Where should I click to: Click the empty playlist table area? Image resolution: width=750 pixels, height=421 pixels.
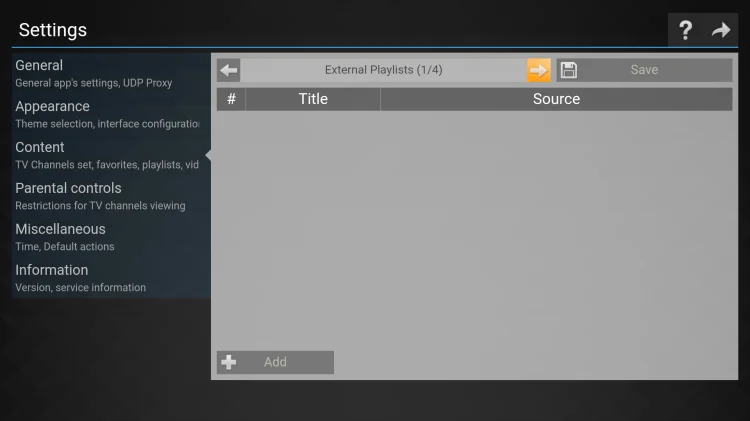tap(474, 230)
